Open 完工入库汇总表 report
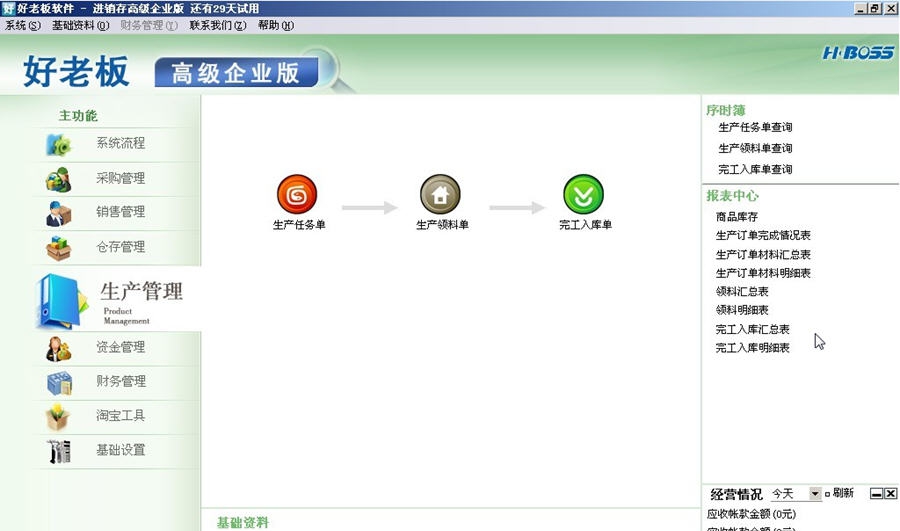Screen dimensions: 900x531 click(752, 330)
